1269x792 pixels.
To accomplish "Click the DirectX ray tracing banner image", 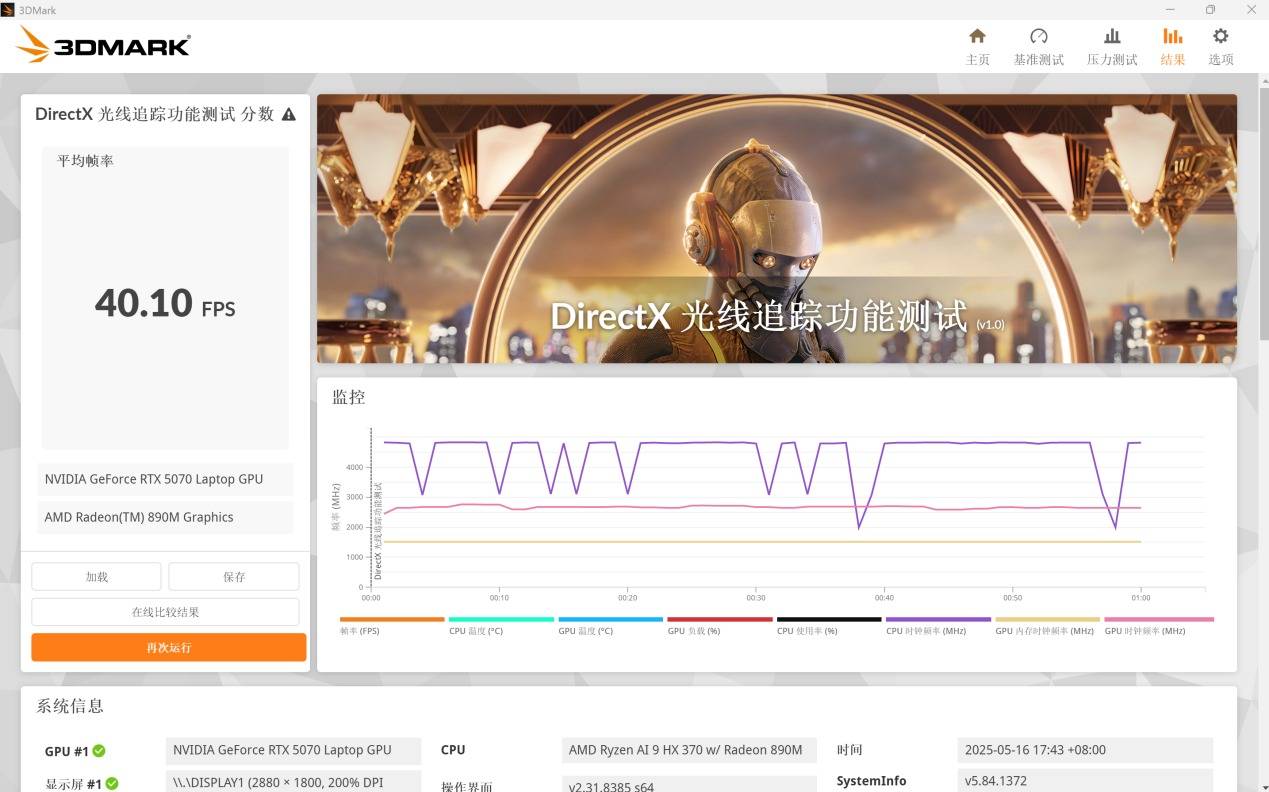I will point(776,229).
